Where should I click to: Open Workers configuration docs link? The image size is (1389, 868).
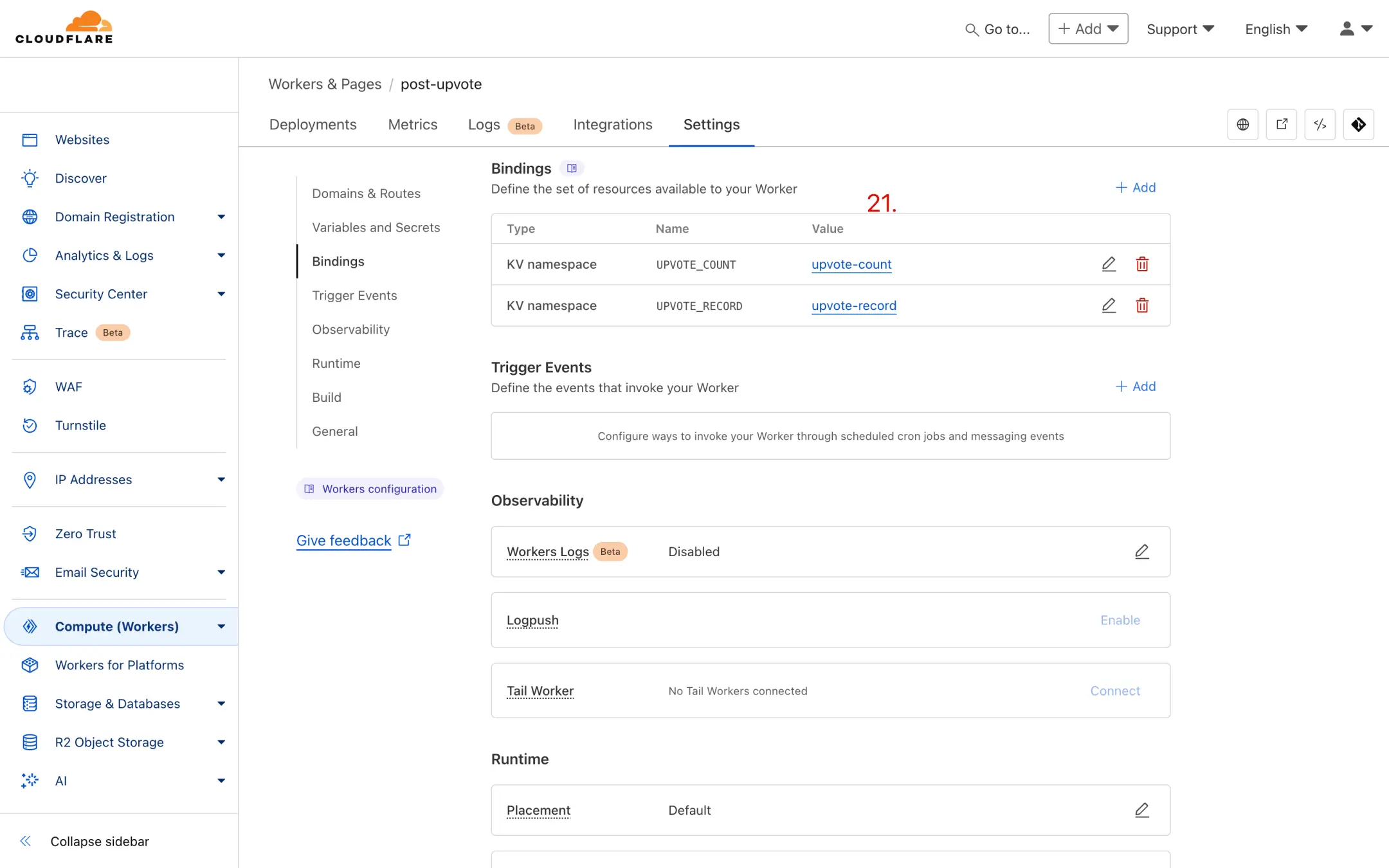(x=370, y=489)
